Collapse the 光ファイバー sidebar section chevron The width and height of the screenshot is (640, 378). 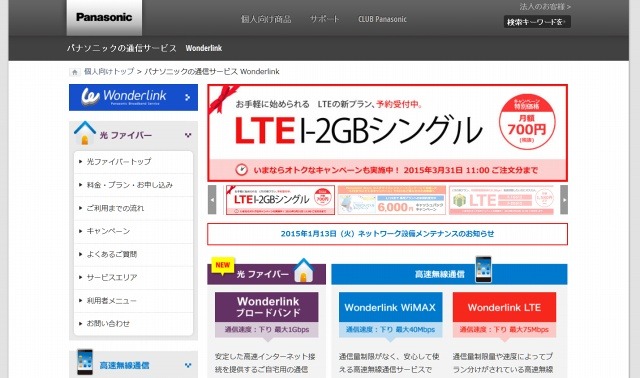pos(188,135)
